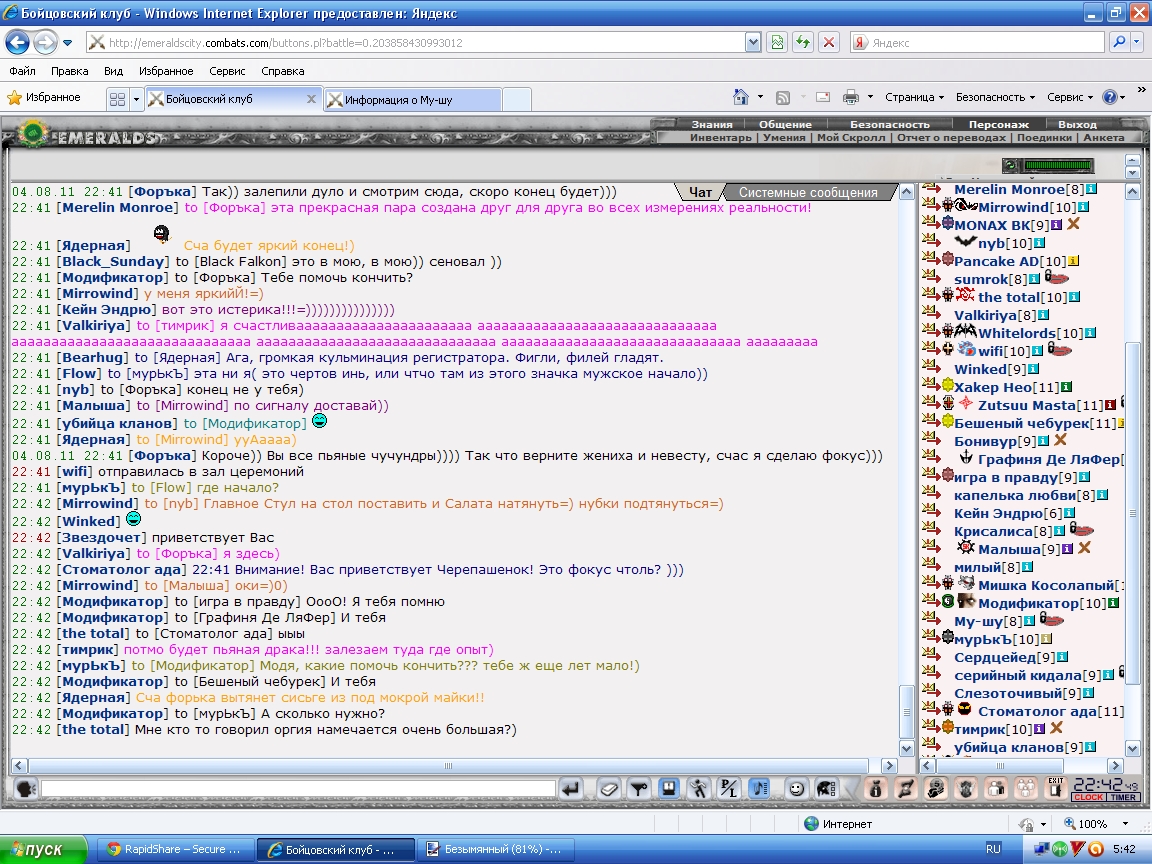Switch to the Информация о Му-шу tab
Image resolution: width=1152 pixels, height=864 pixels.
(411, 99)
